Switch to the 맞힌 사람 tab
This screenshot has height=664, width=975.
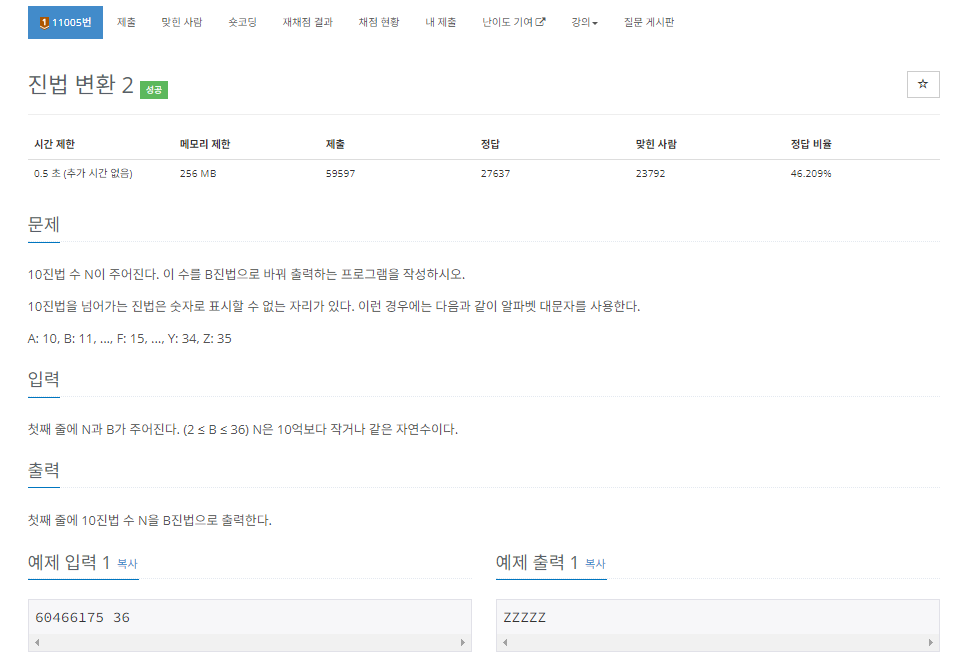point(182,22)
